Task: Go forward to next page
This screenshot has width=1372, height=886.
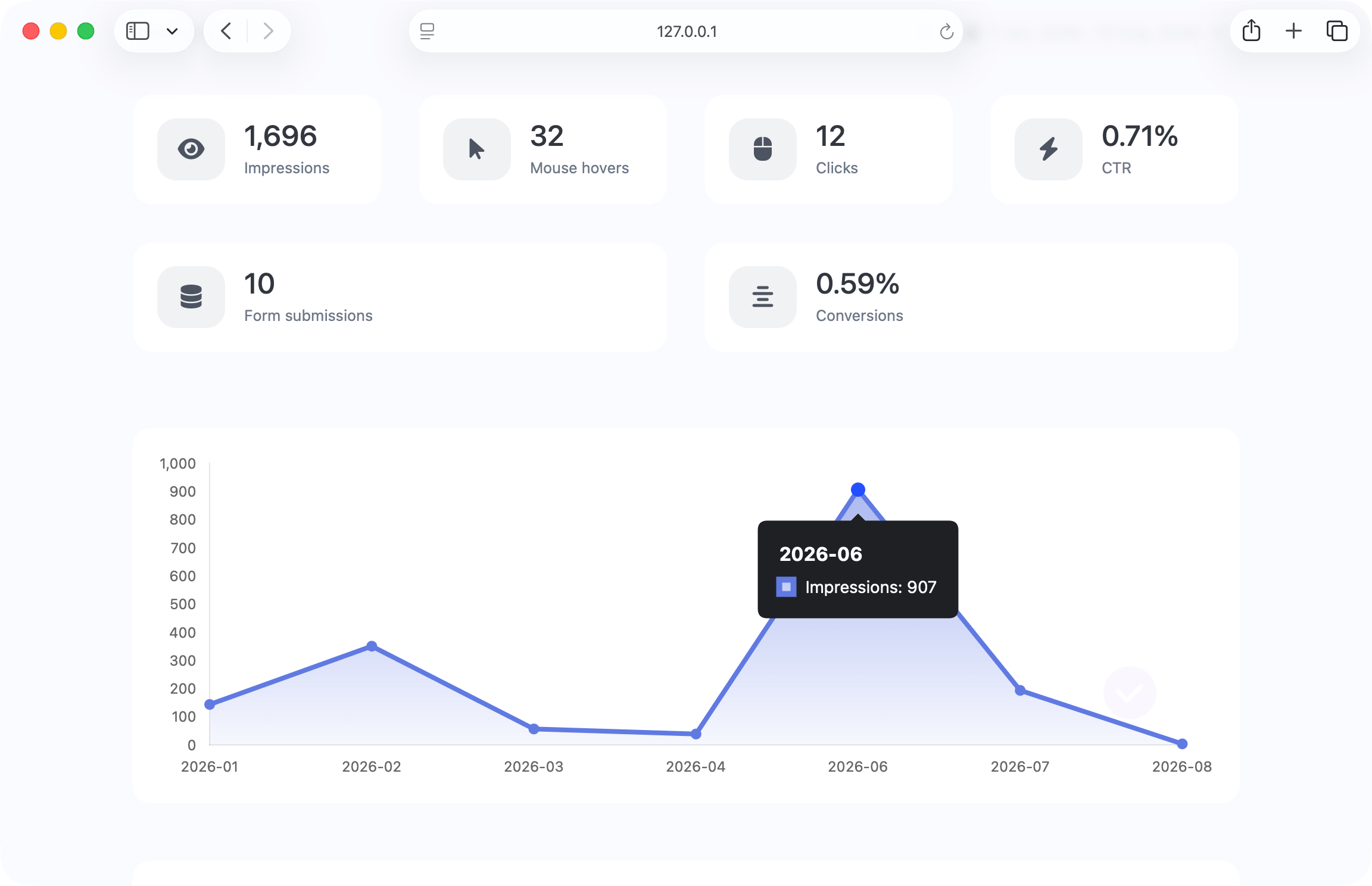Action: click(x=268, y=31)
